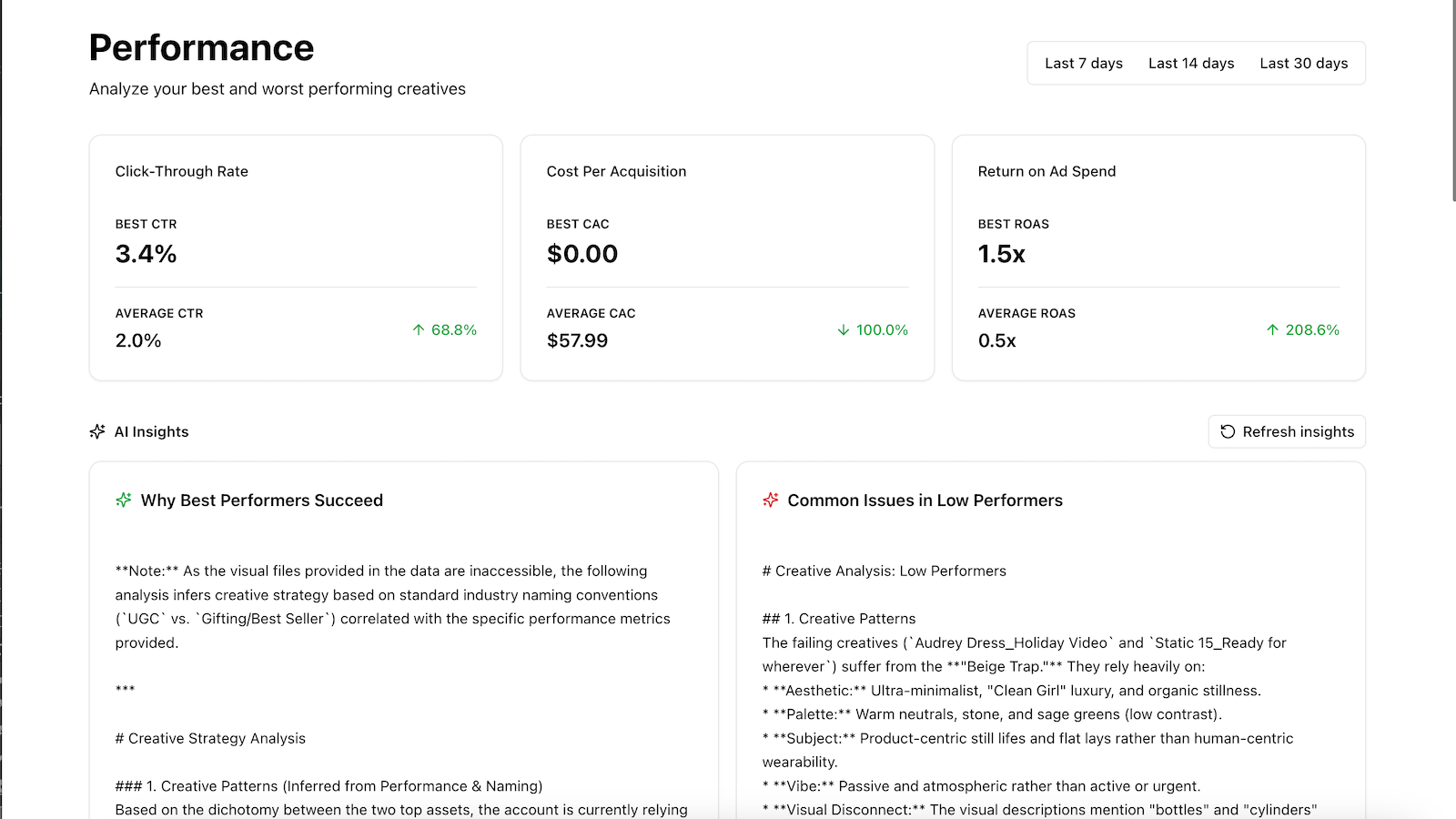Screen dimensions: 1456x819
Task: Click the green down arrow next to 100.0%
Action: point(843,329)
